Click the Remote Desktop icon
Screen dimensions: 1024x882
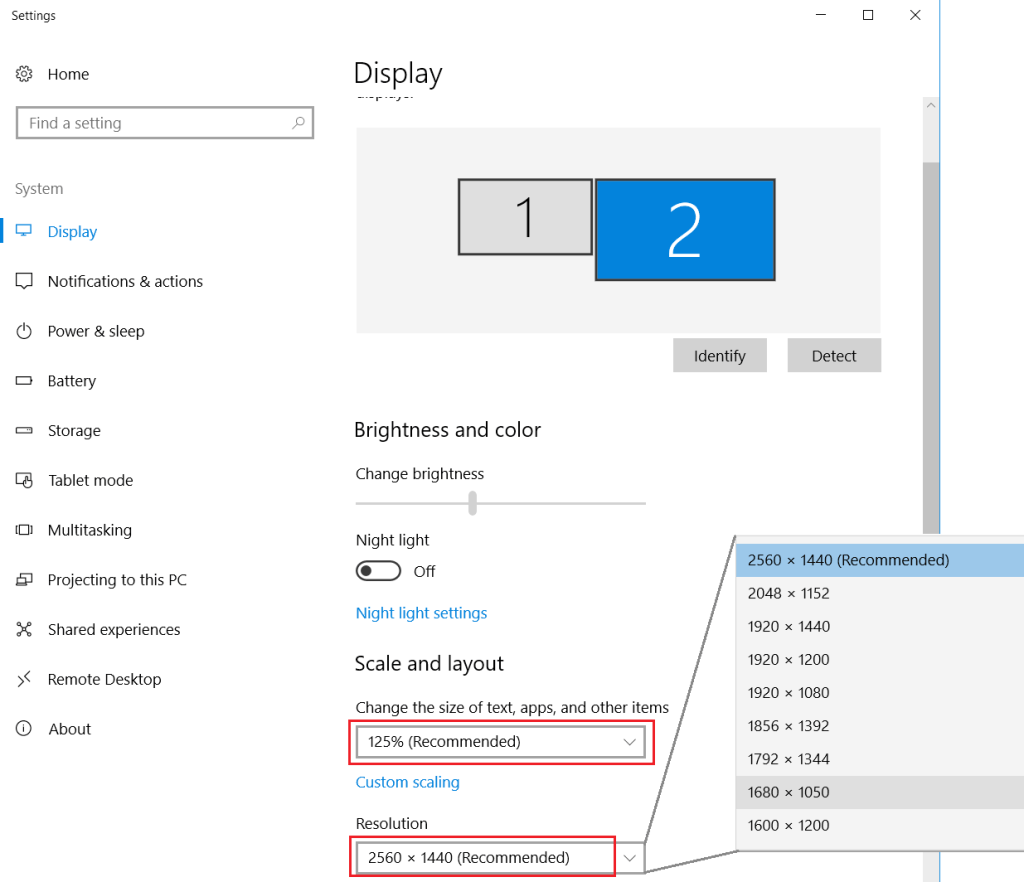click(x=24, y=679)
